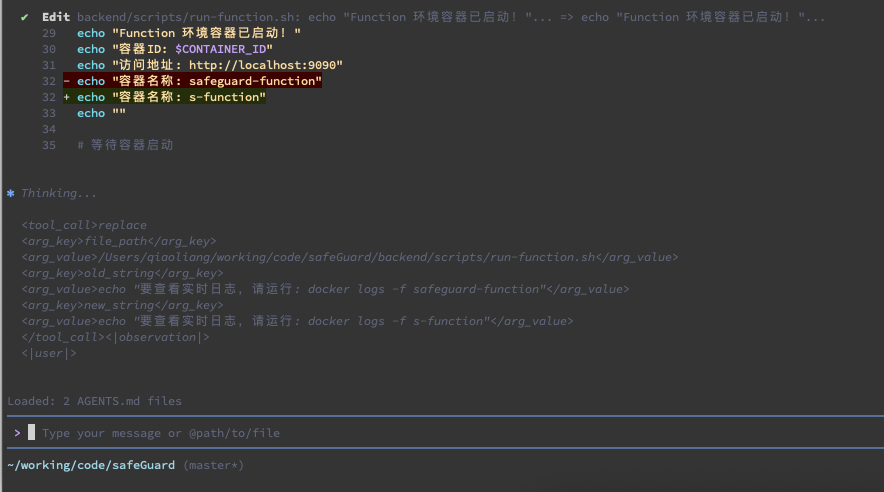Click the removed line containing safeguard-function
This screenshot has height=492, width=884.
(x=200, y=81)
